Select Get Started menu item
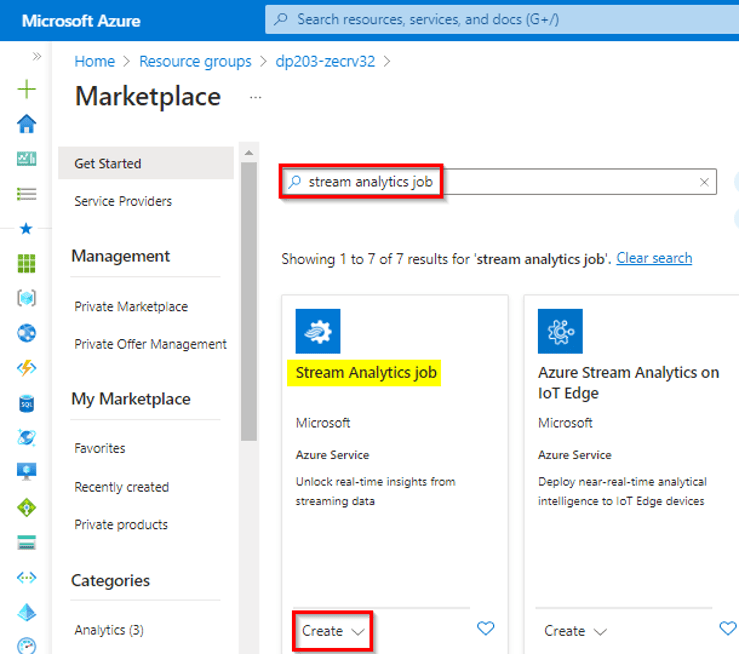The height and width of the screenshot is (654, 740). tap(146, 163)
